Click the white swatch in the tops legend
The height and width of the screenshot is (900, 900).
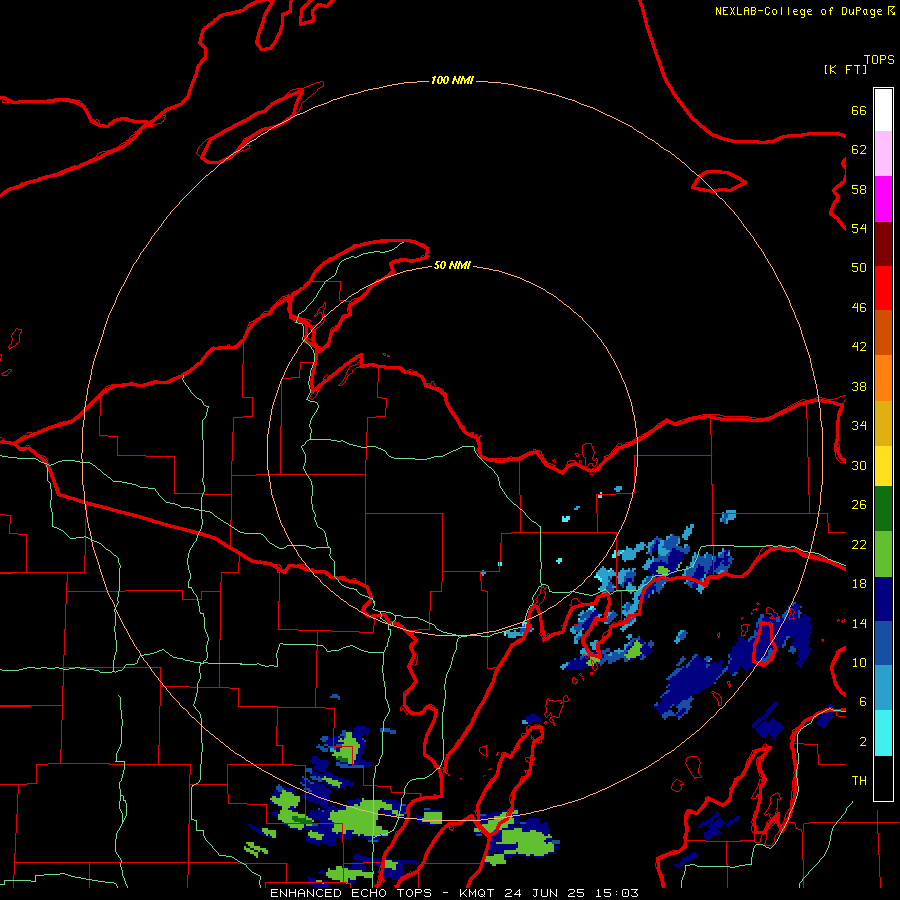click(883, 110)
